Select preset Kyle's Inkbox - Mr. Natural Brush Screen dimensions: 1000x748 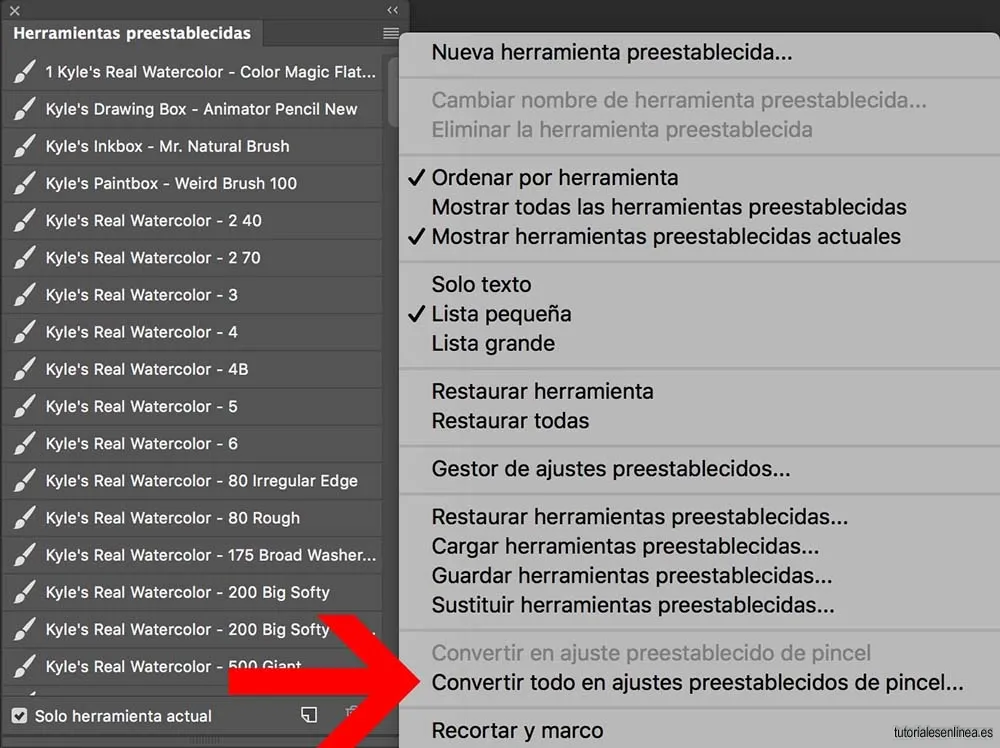193,146
